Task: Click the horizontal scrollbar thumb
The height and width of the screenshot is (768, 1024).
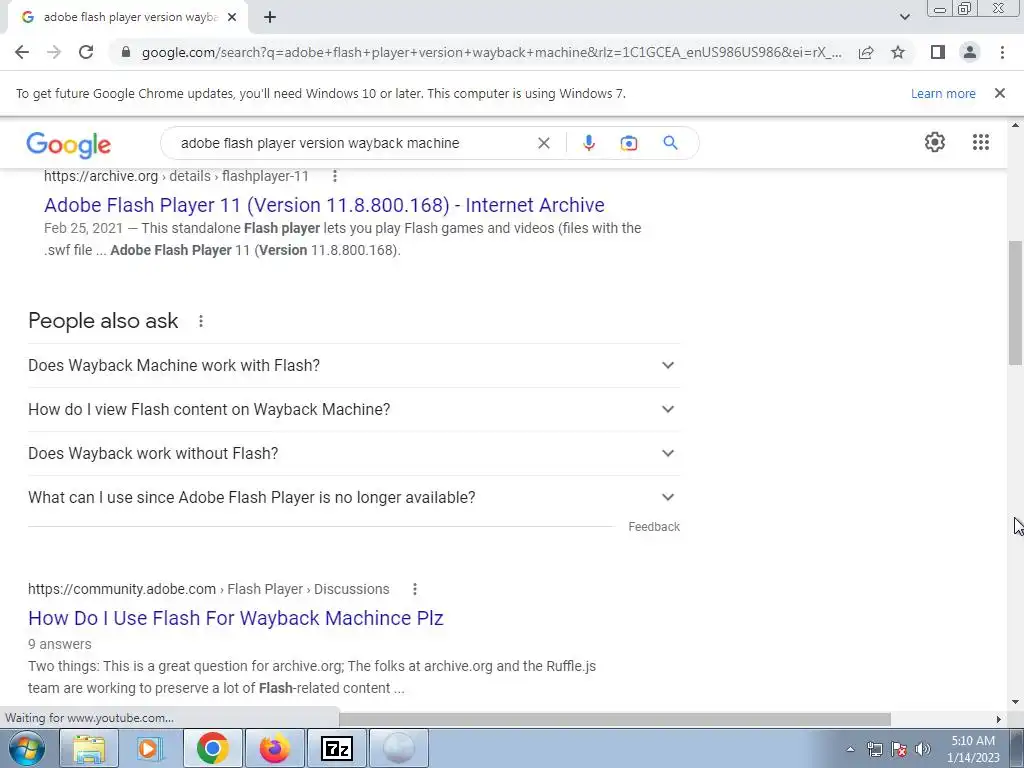Action: coord(615,719)
